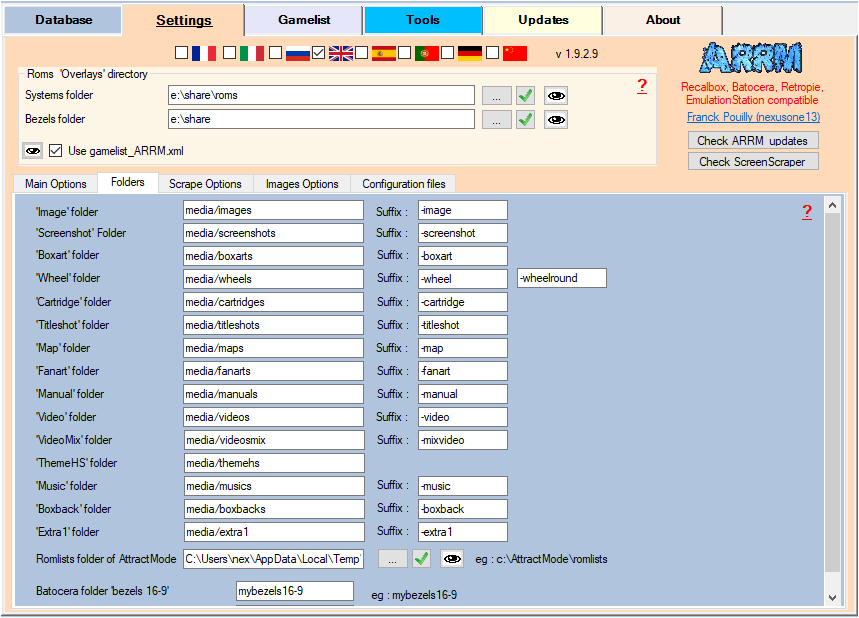Click the 'Wheel' folder path input field
This screenshot has width=859, height=618.
click(x=273, y=279)
